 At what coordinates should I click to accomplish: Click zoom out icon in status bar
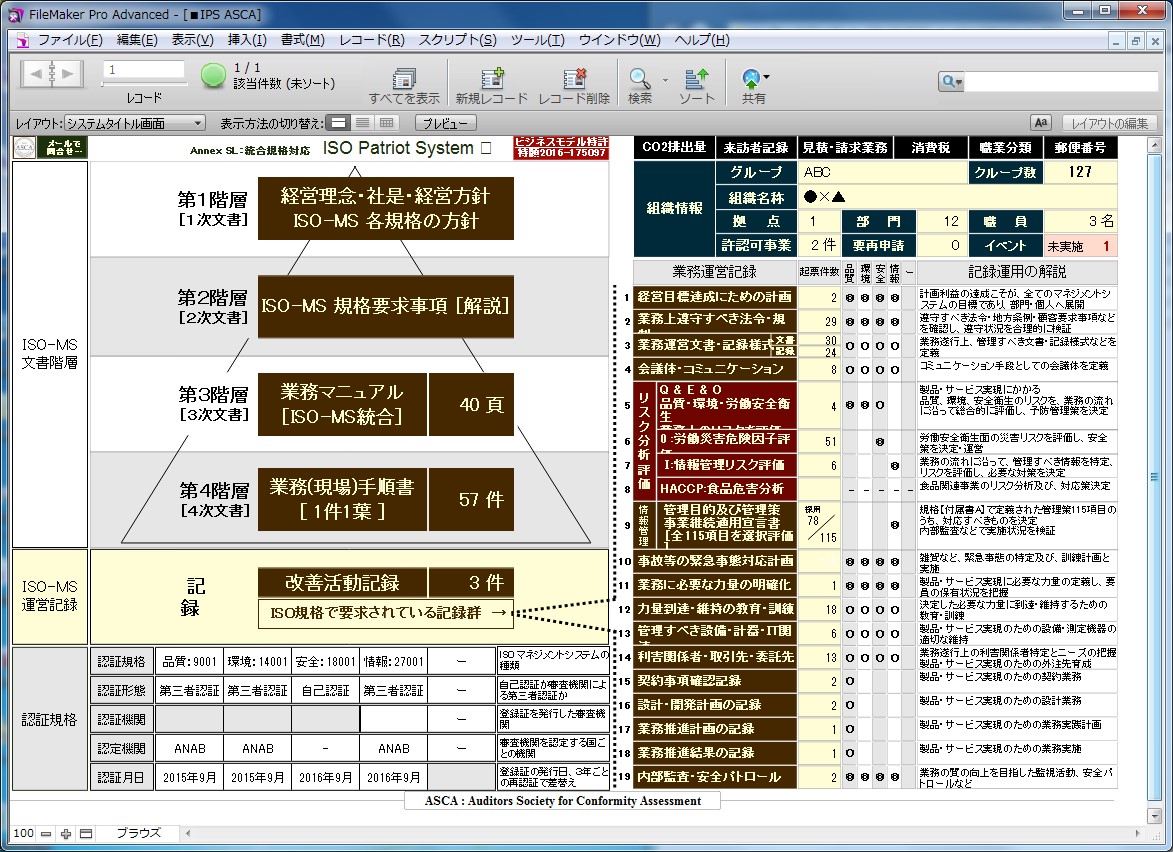tap(46, 833)
